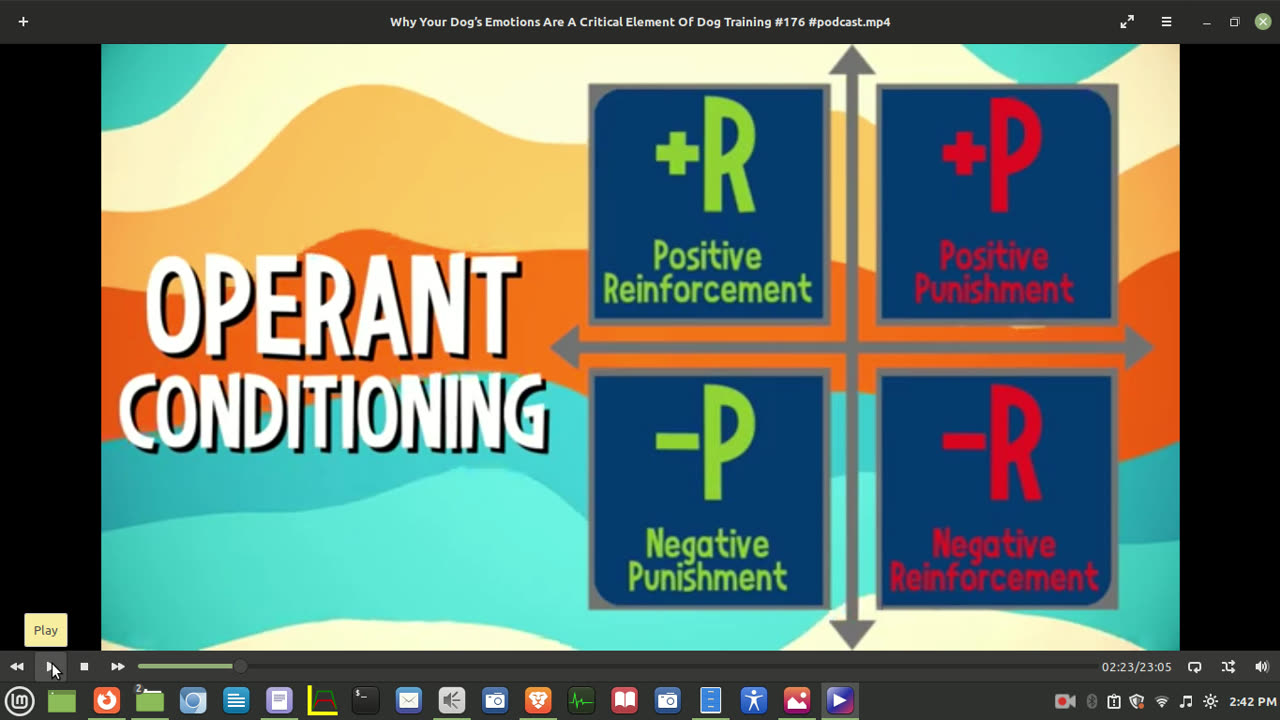Screen dimensions: 1280x720
Task: Fast forward the video
Action: [x=118, y=666]
